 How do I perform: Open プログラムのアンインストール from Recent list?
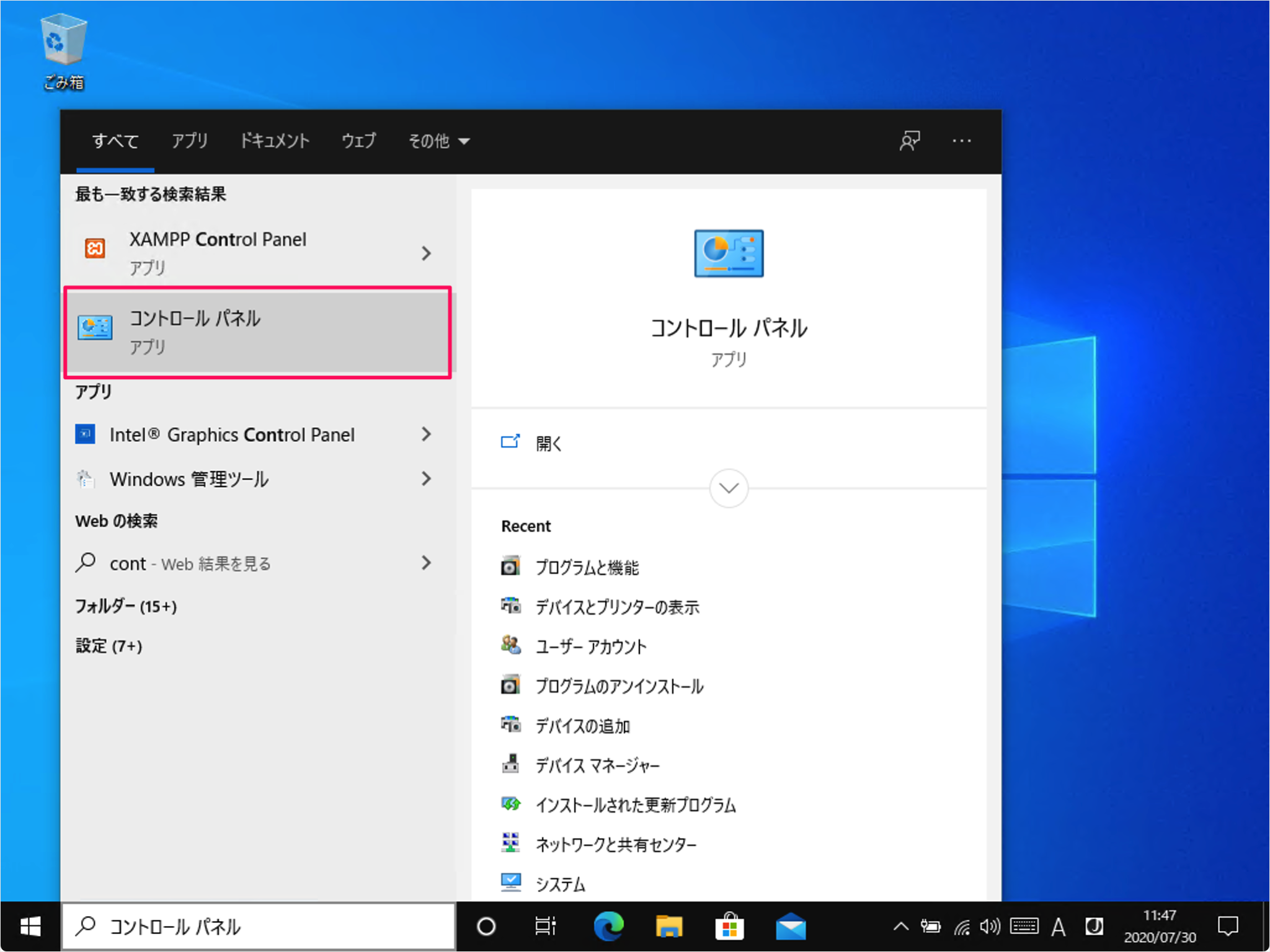619,685
